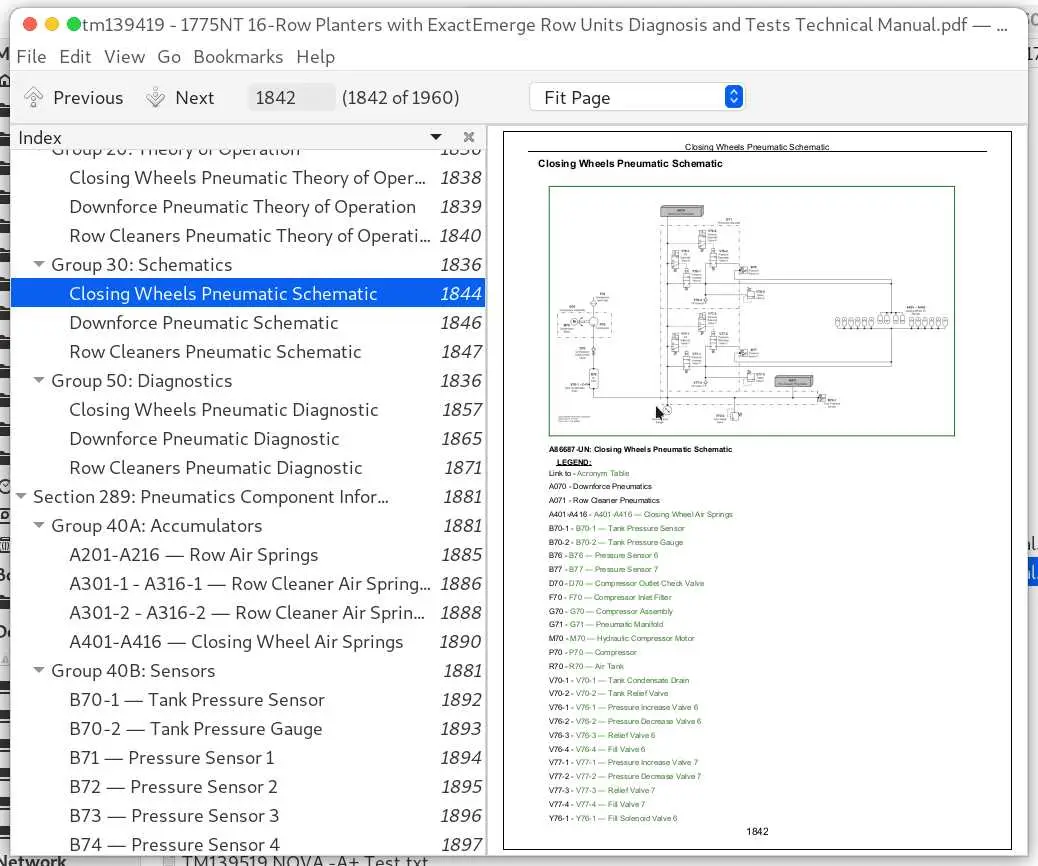
Task: Collapse Group 40A: Accumulators
Action: (x=39, y=526)
